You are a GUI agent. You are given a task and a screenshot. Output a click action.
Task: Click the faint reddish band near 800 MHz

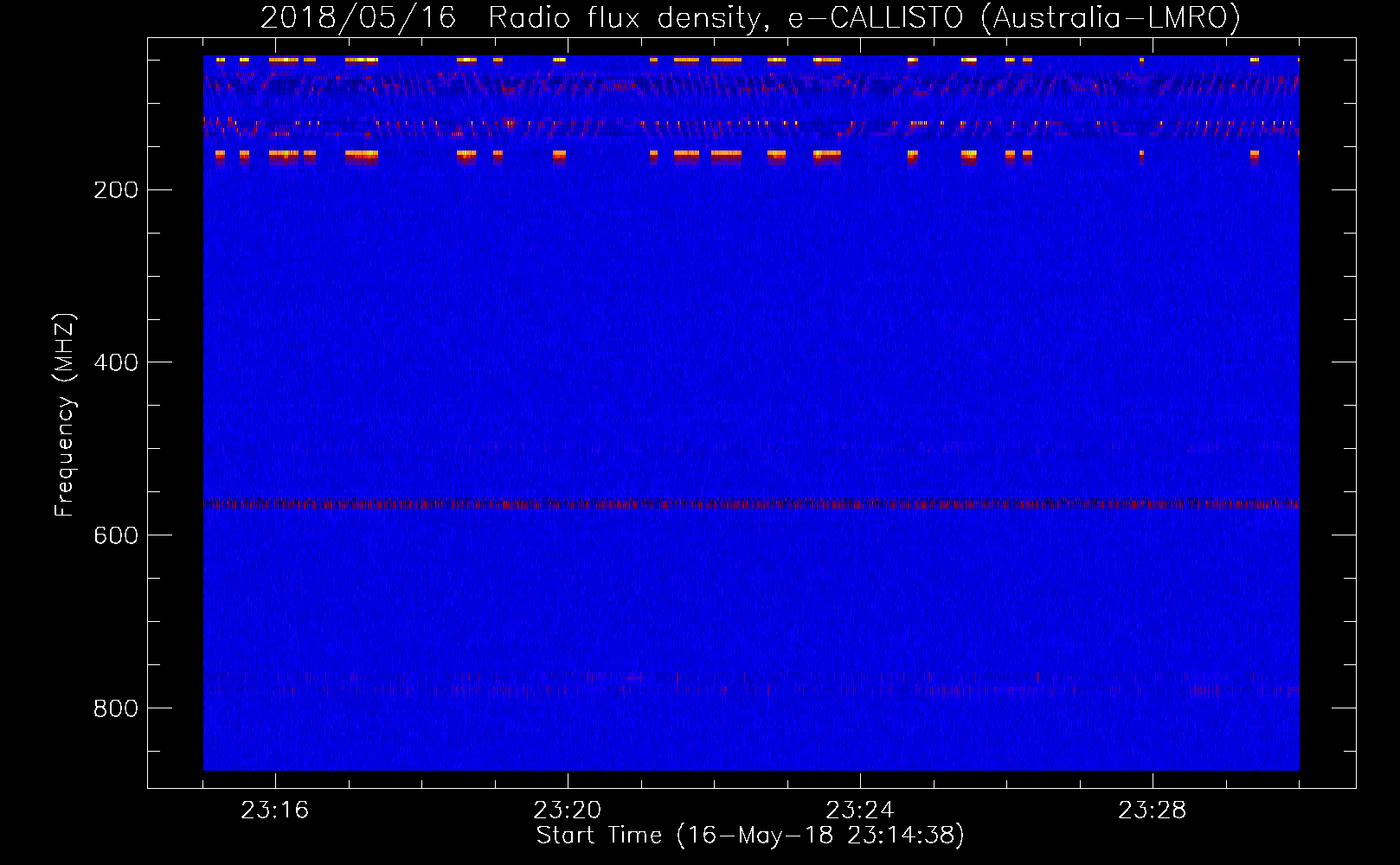pyautogui.click(x=751, y=689)
